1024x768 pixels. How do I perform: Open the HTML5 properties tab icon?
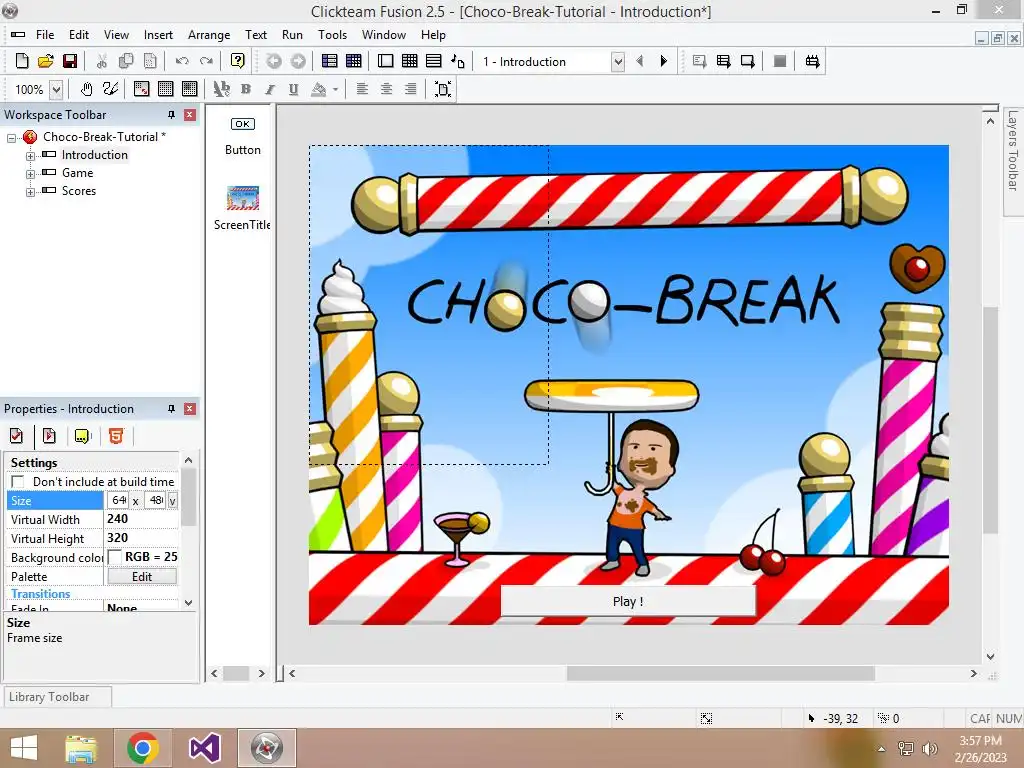[x=116, y=436]
